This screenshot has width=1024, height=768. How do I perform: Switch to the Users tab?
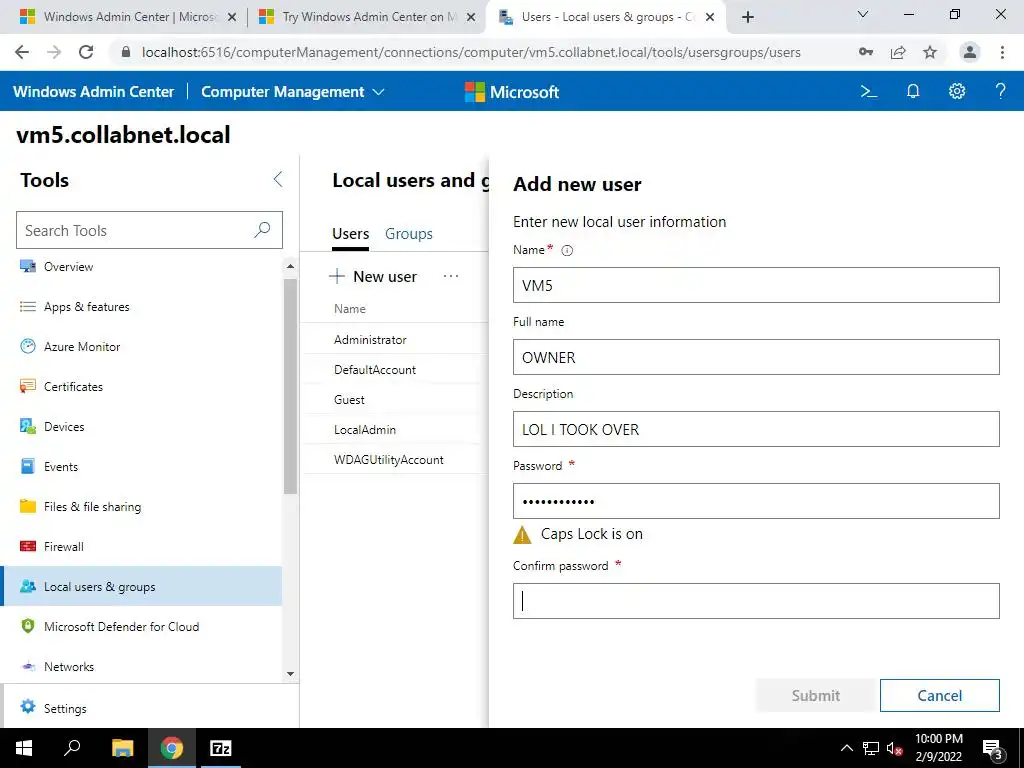[x=351, y=234]
